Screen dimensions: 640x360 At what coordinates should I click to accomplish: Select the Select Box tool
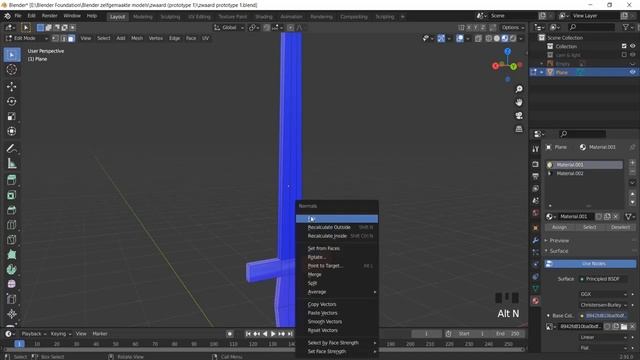click(12, 55)
